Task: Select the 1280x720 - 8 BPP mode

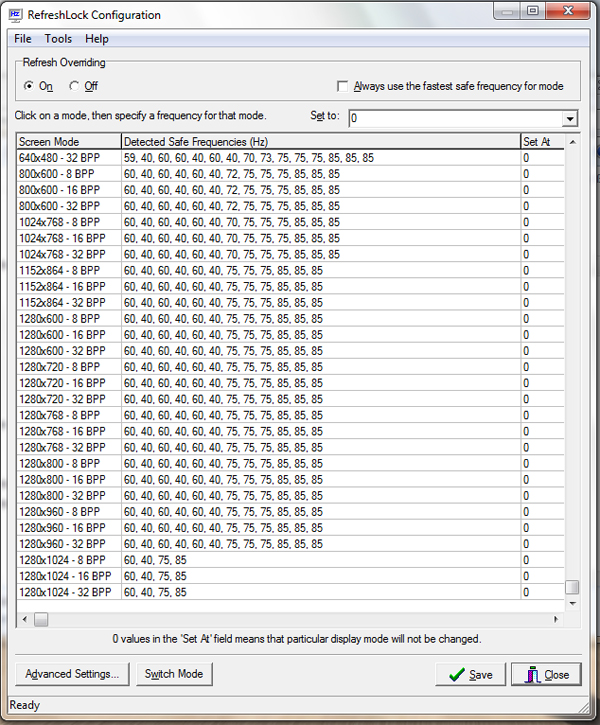Action: pyautogui.click(x=290, y=367)
